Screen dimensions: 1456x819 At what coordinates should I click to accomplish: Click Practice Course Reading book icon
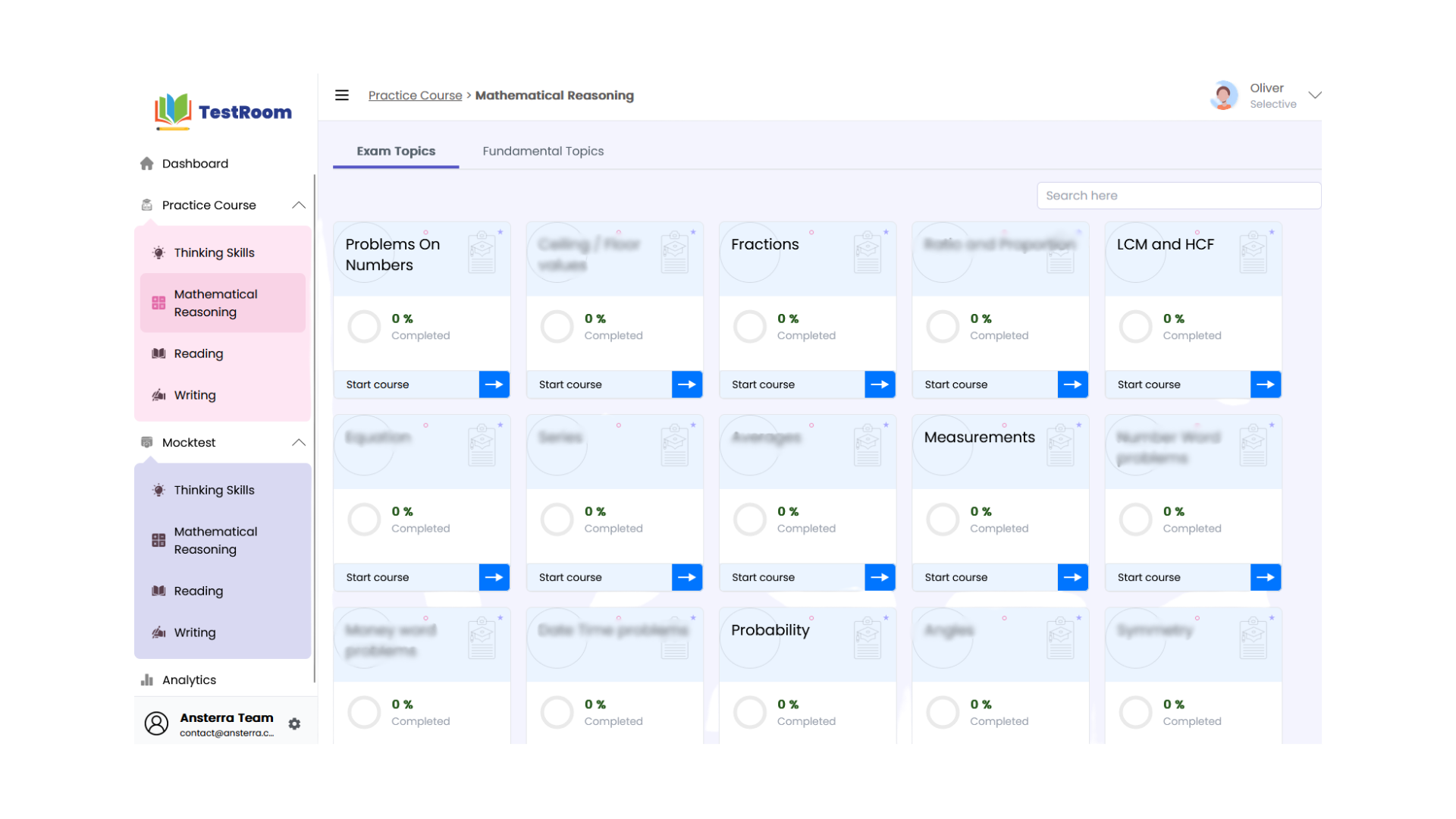pos(158,354)
